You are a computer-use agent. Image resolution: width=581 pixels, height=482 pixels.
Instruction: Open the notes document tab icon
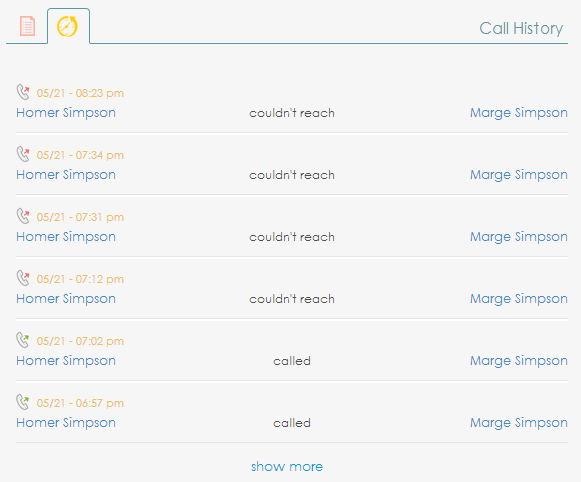pyautogui.click(x=27, y=26)
